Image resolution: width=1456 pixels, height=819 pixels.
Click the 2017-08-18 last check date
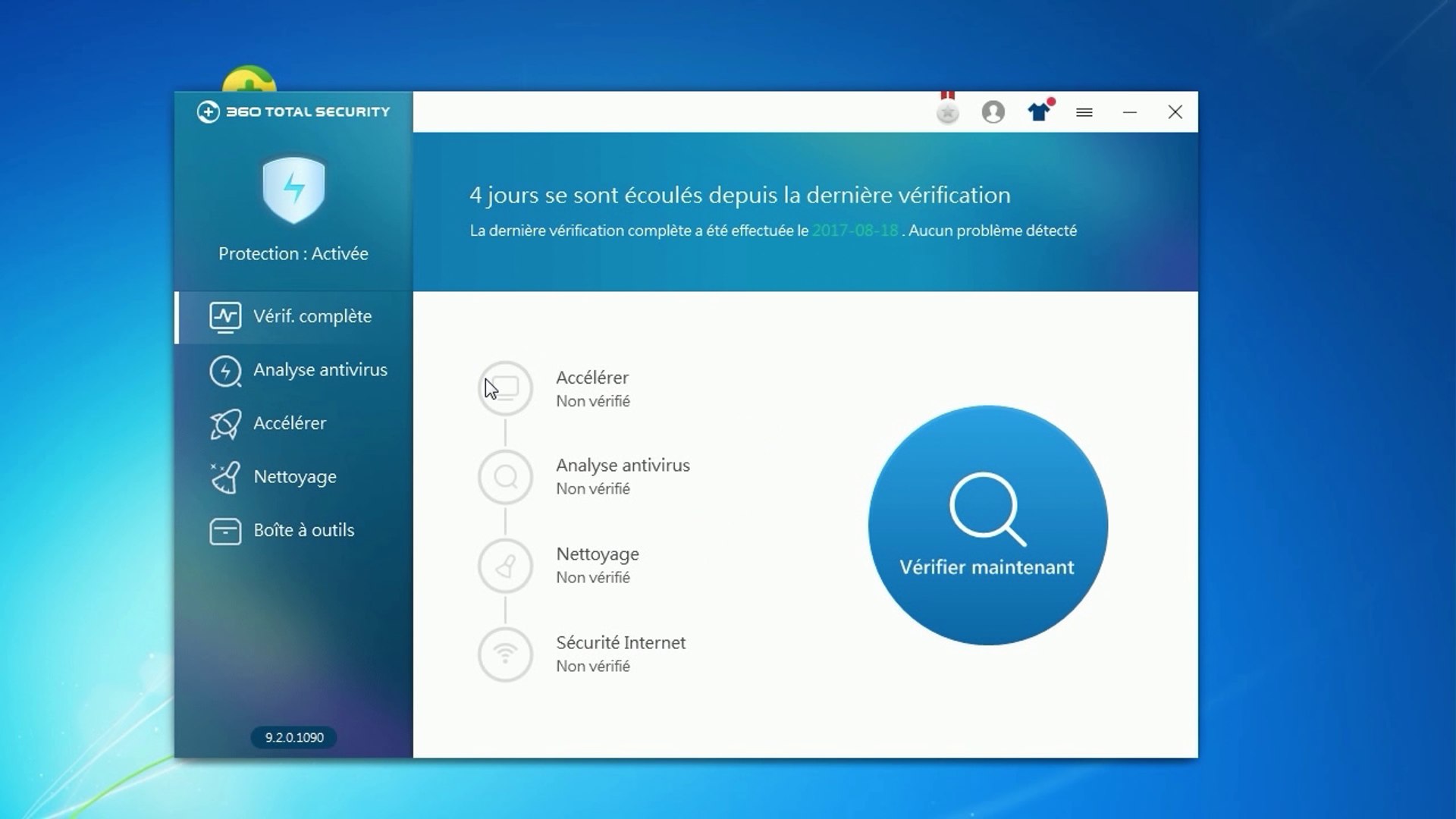(x=855, y=231)
